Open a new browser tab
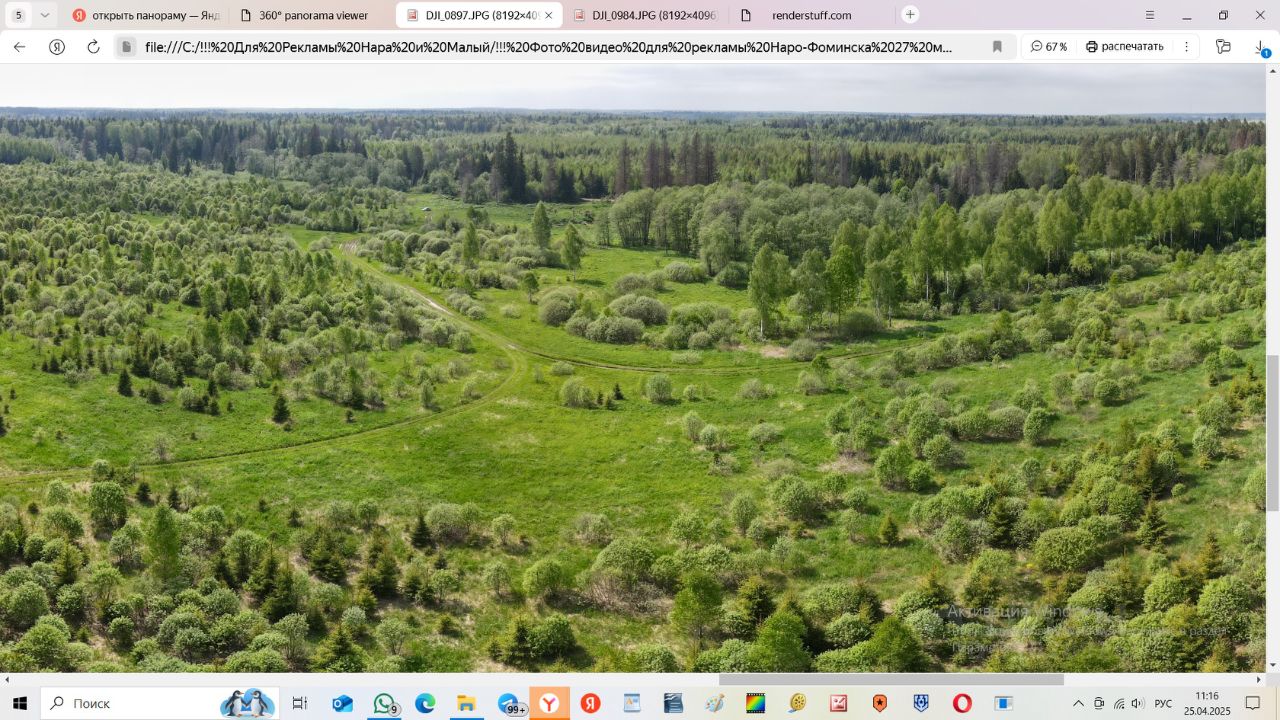 (910, 14)
